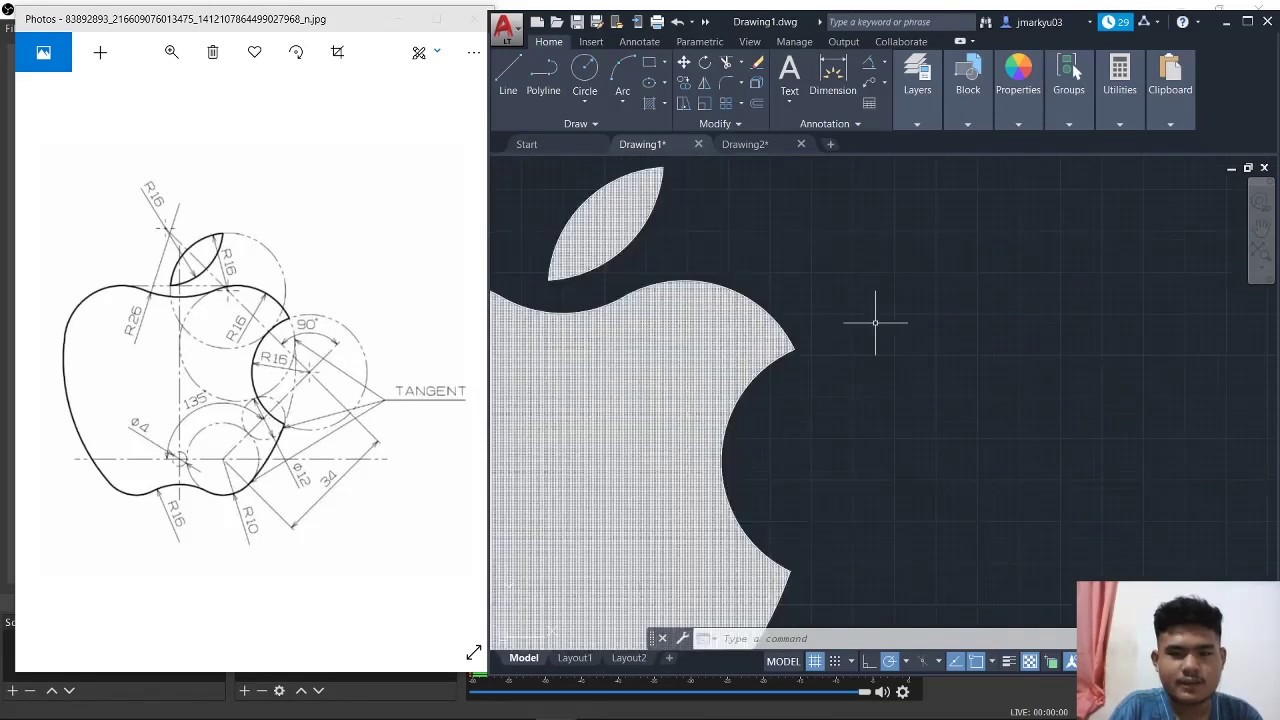
Task: Choose the Array tool in Modify panel
Action: click(x=727, y=103)
